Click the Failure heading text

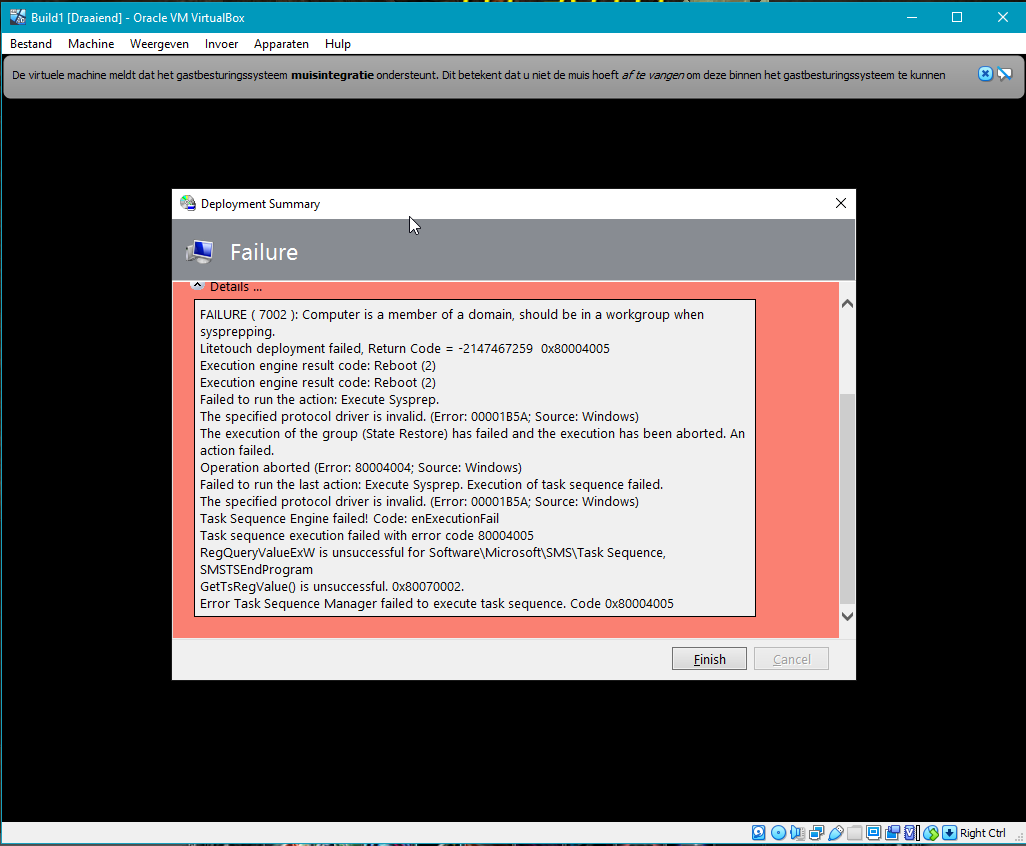coord(264,252)
